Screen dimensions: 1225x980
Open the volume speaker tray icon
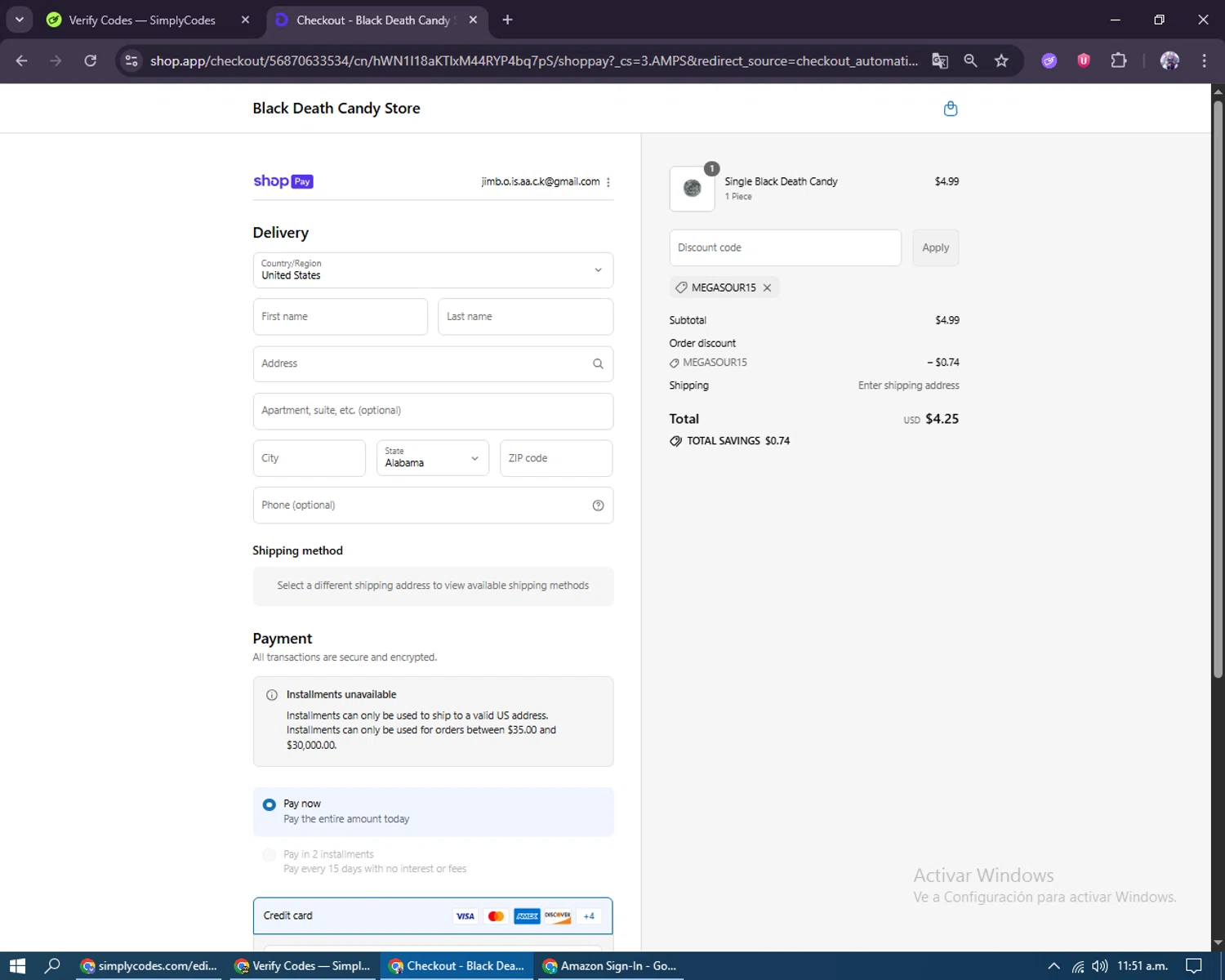coord(1100,966)
